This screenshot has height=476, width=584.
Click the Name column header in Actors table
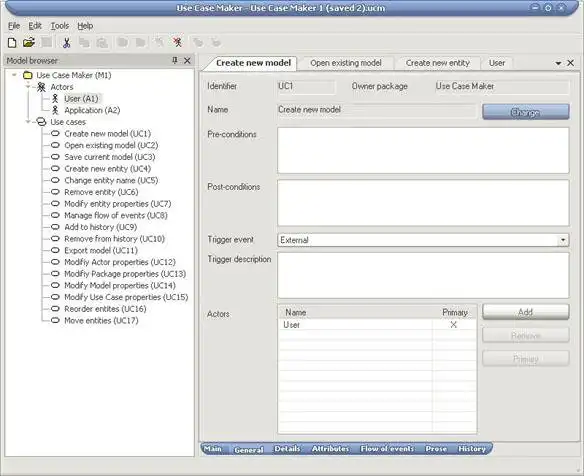pyautogui.click(x=355, y=312)
